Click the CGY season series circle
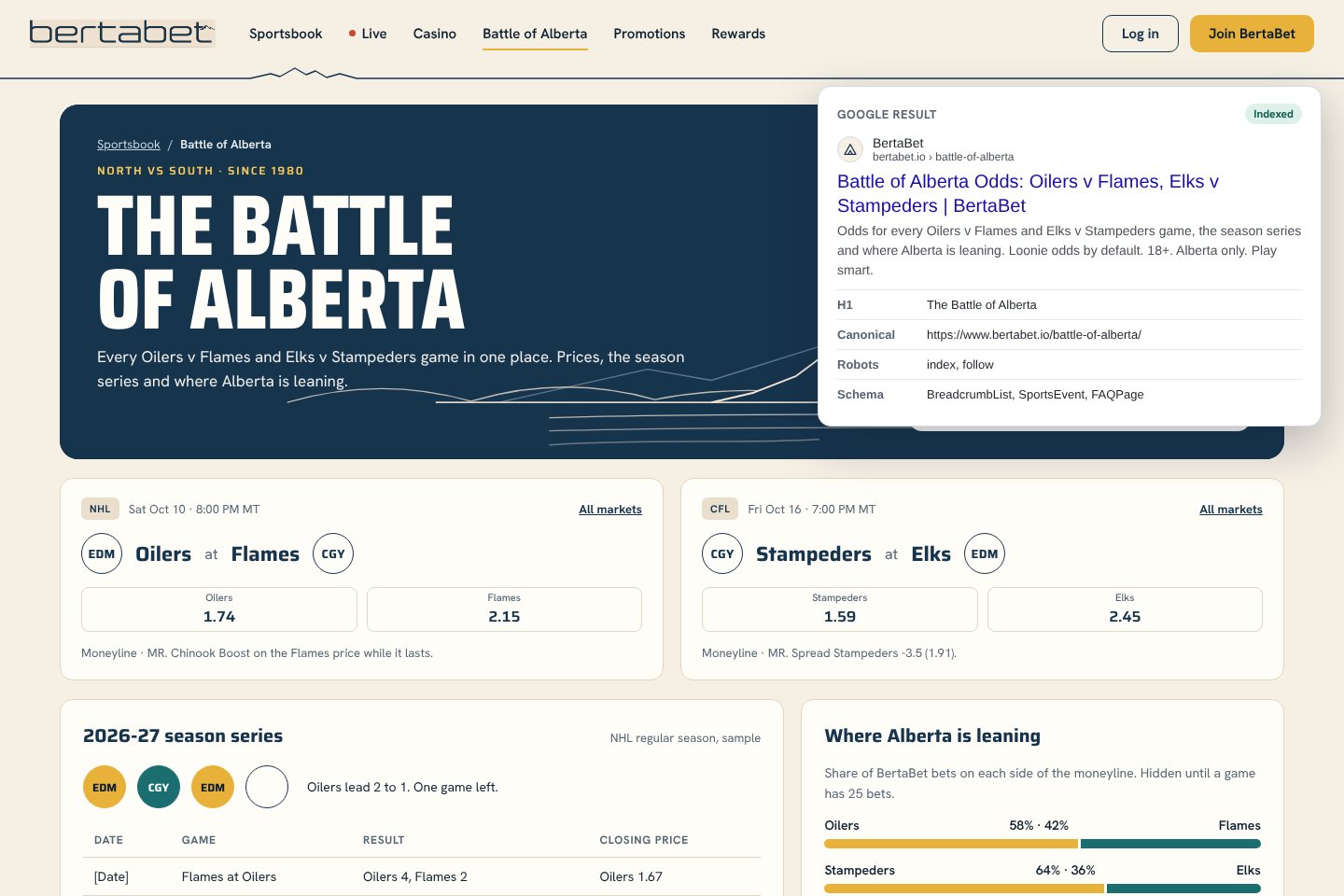Screen dimensions: 1344x896 click(159, 787)
